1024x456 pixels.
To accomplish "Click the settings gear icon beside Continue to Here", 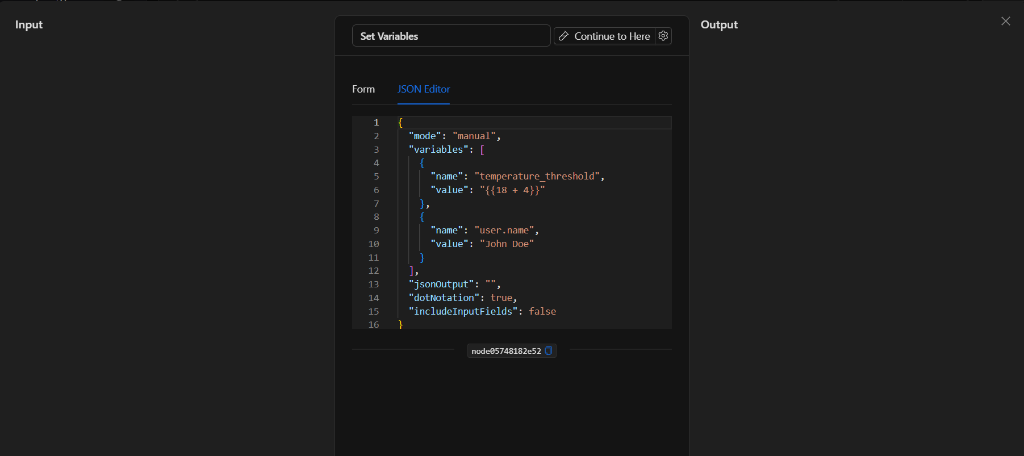I will (664, 36).
